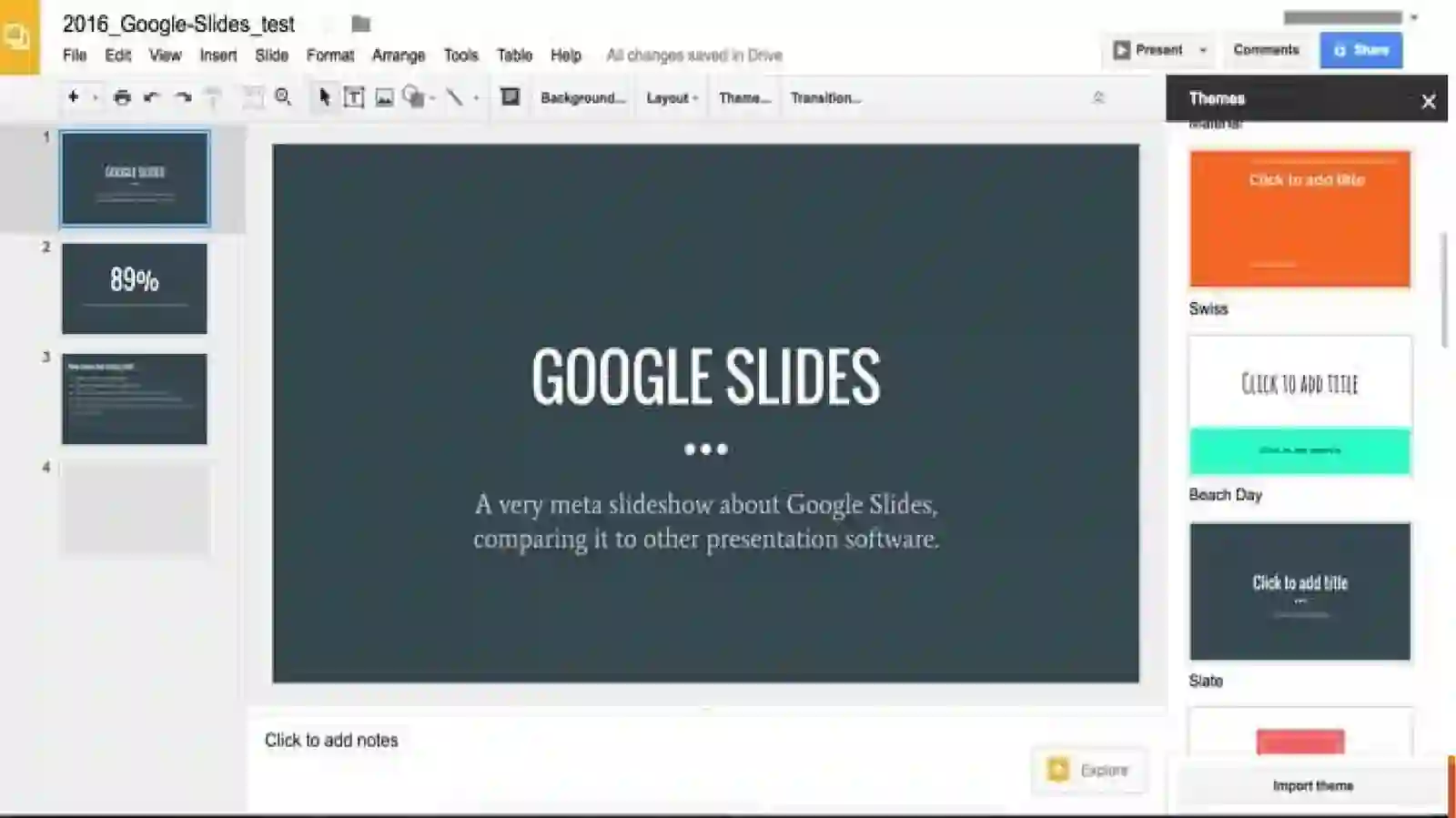Image resolution: width=1456 pixels, height=818 pixels.
Task: Click the Present button
Action: click(1148, 50)
